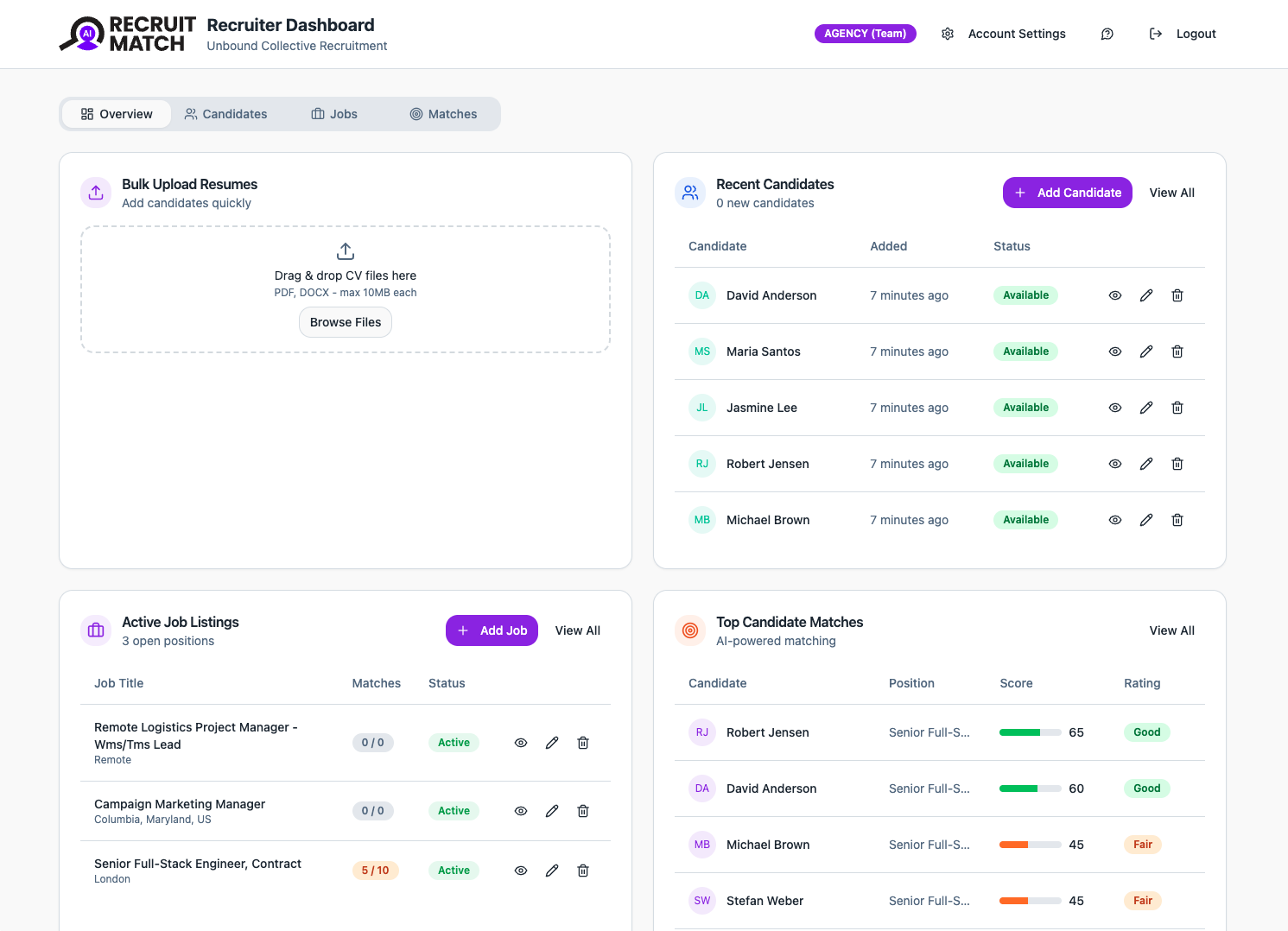Open the Matches tab

[x=442, y=113]
